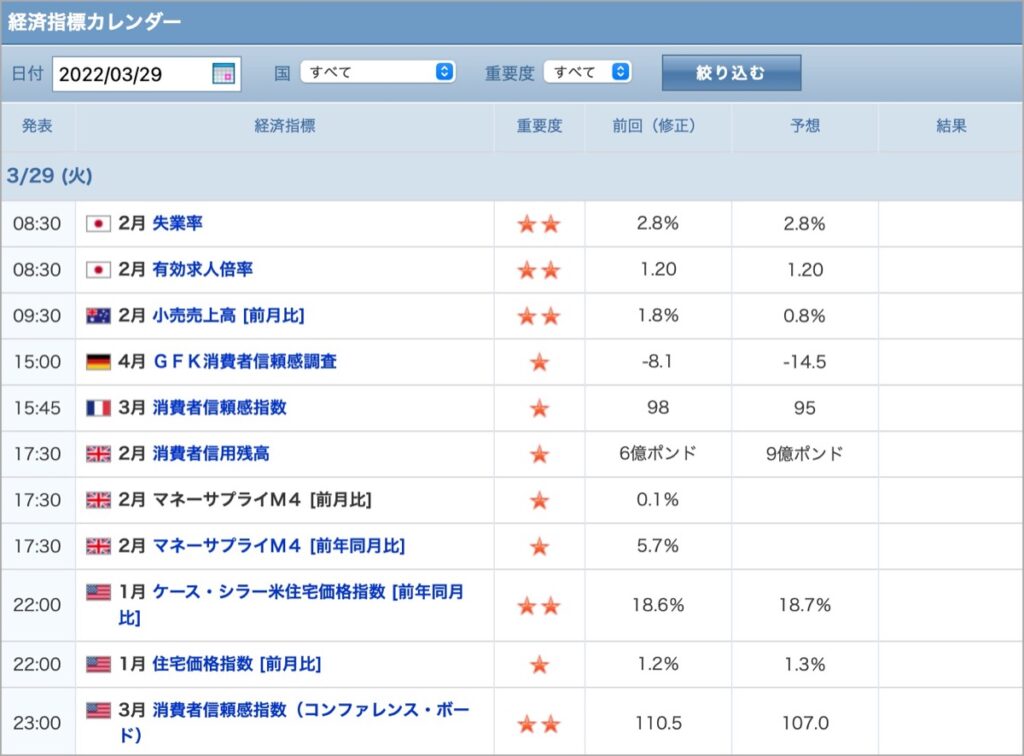Click the 0.8% forecast value
Viewport: 1024px width, 756px height.
pos(805,316)
